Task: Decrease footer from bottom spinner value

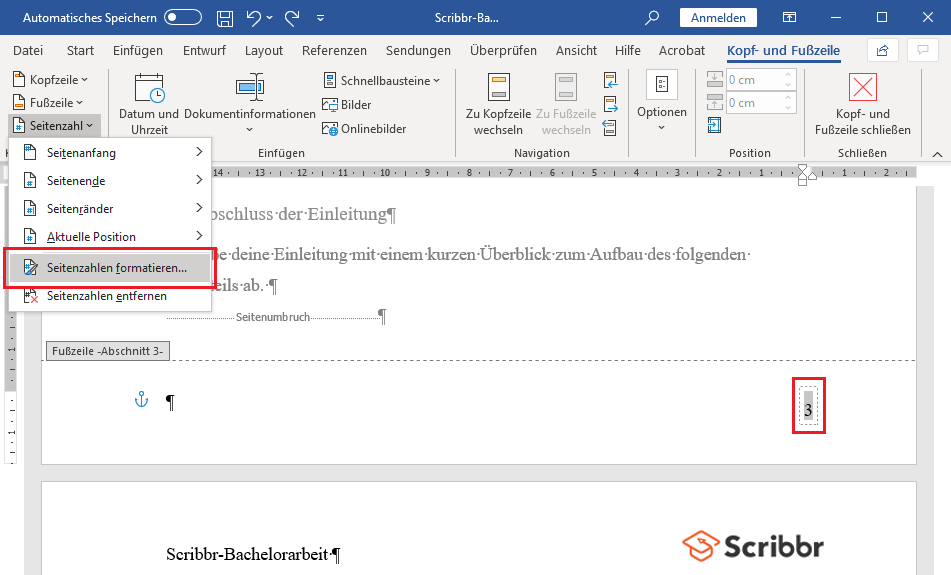Action: coord(788,107)
